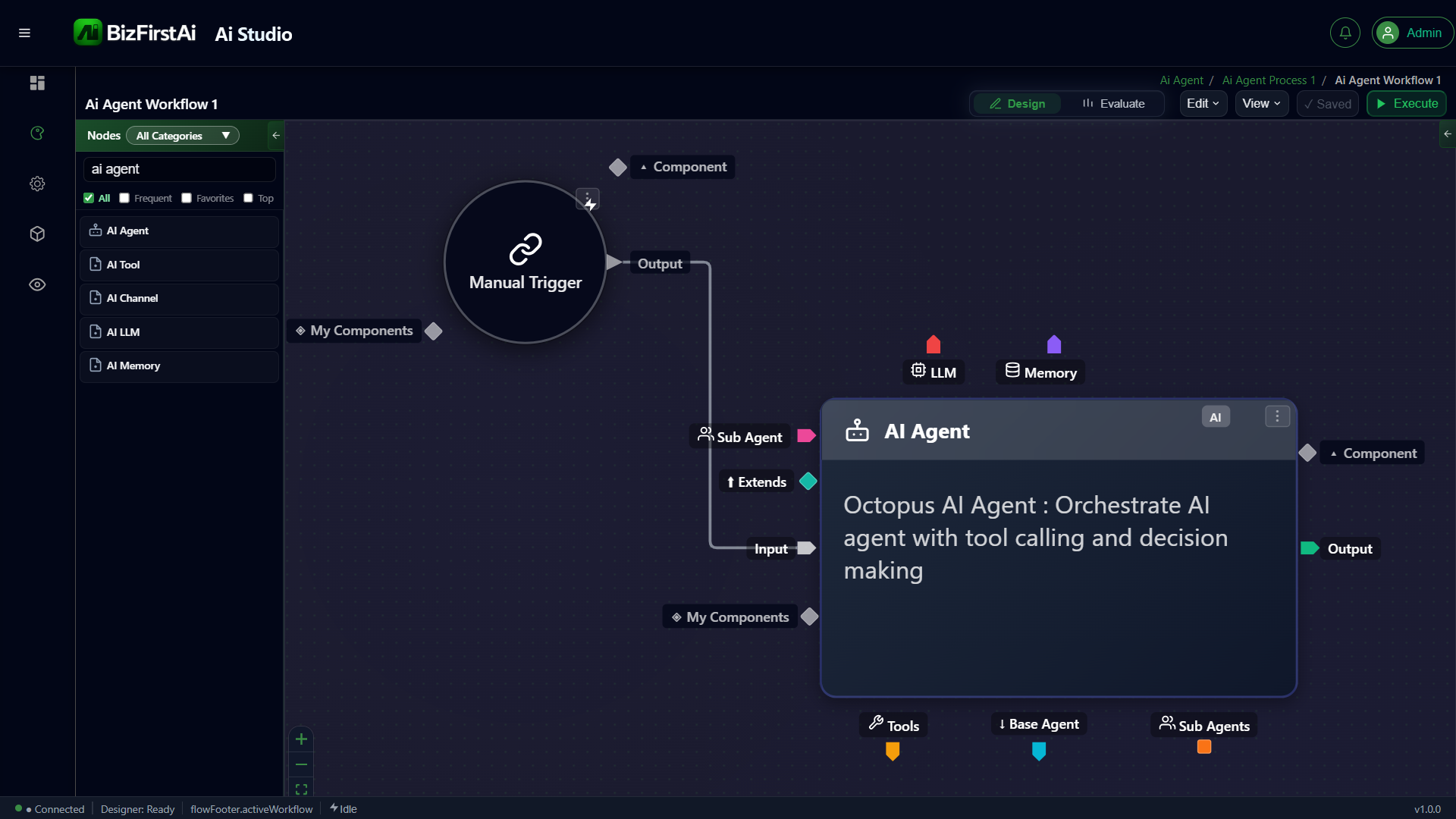
Task: Open the eye icon in sidebar
Action: coord(37,284)
